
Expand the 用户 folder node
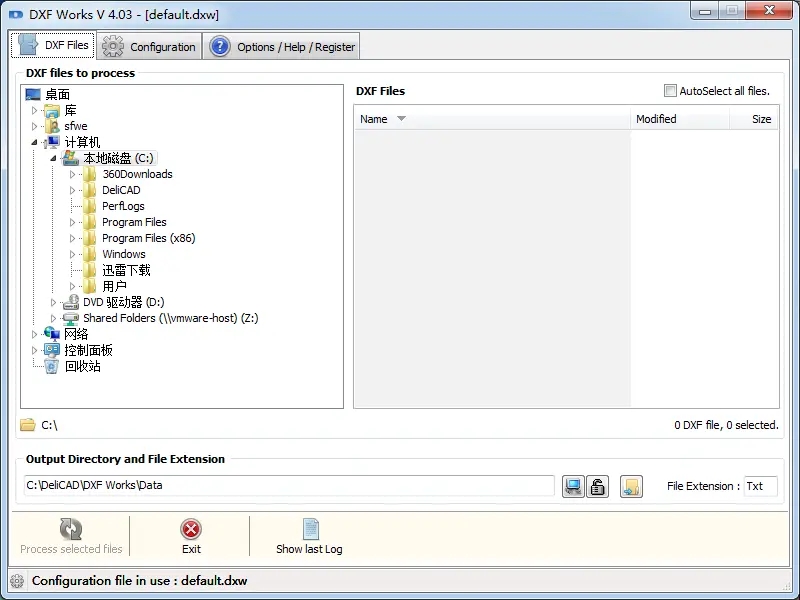[72, 286]
